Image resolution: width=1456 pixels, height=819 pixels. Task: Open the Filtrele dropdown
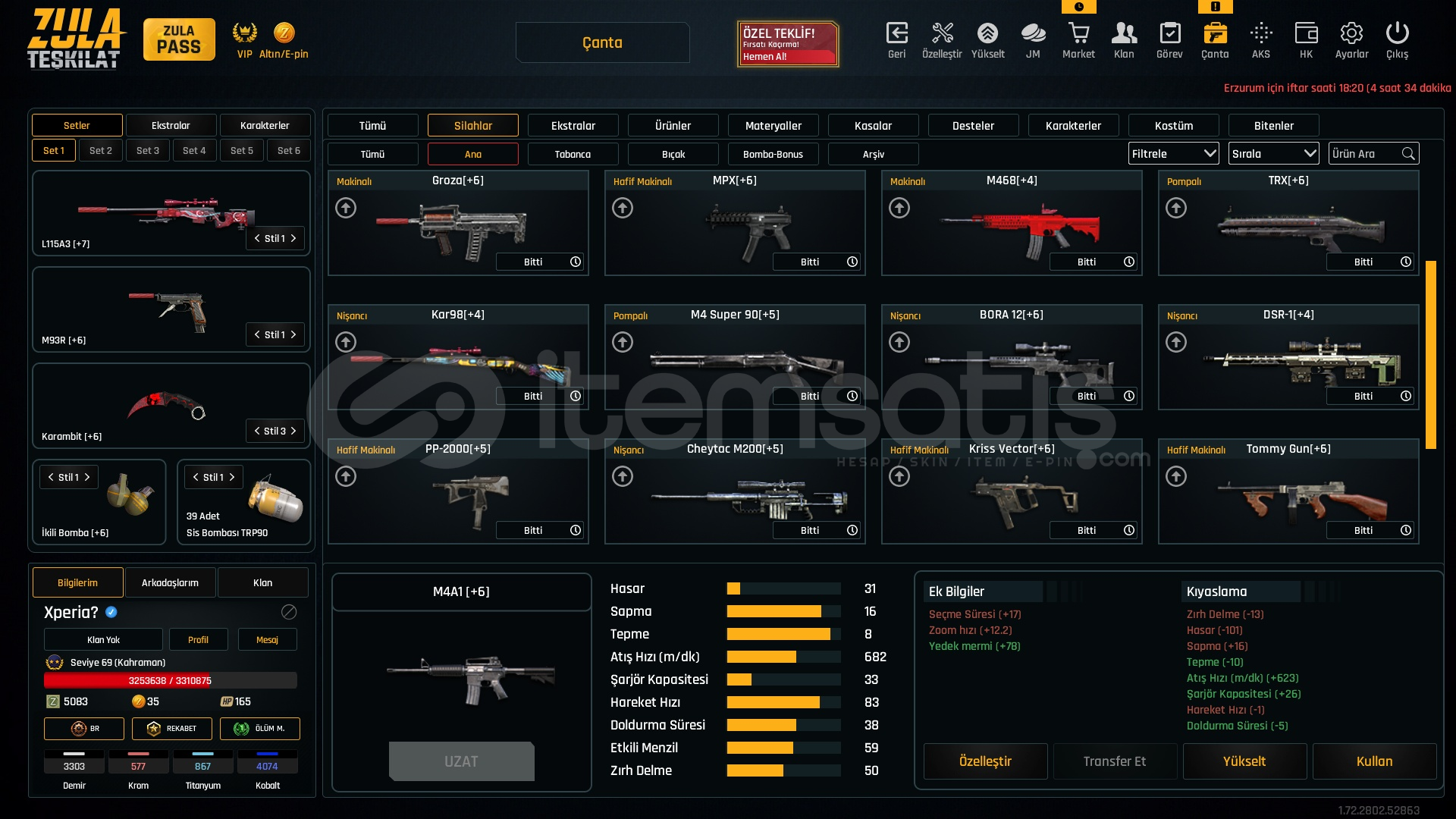(1173, 154)
